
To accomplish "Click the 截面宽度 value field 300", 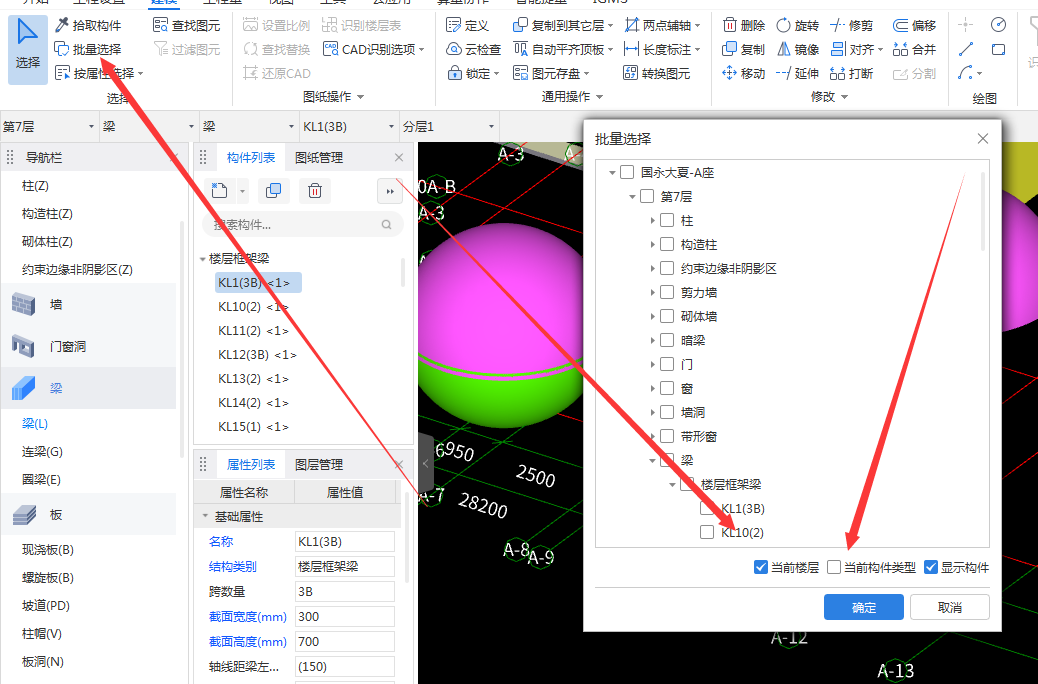I will pos(345,616).
